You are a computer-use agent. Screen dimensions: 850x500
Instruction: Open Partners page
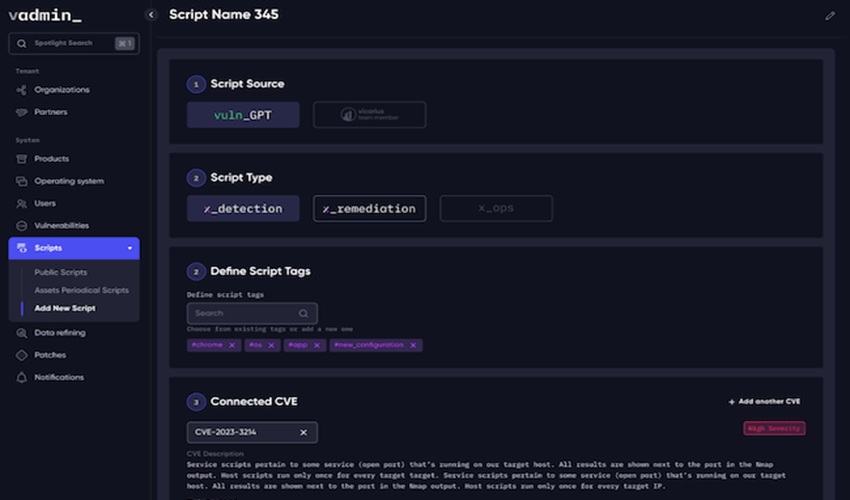click(x=51, y=112)
